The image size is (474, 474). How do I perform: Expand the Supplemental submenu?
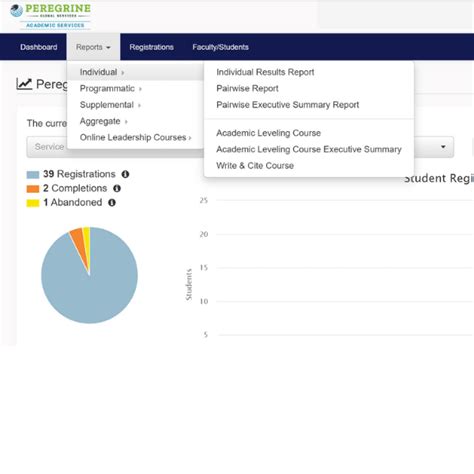[x=135, y=105]
